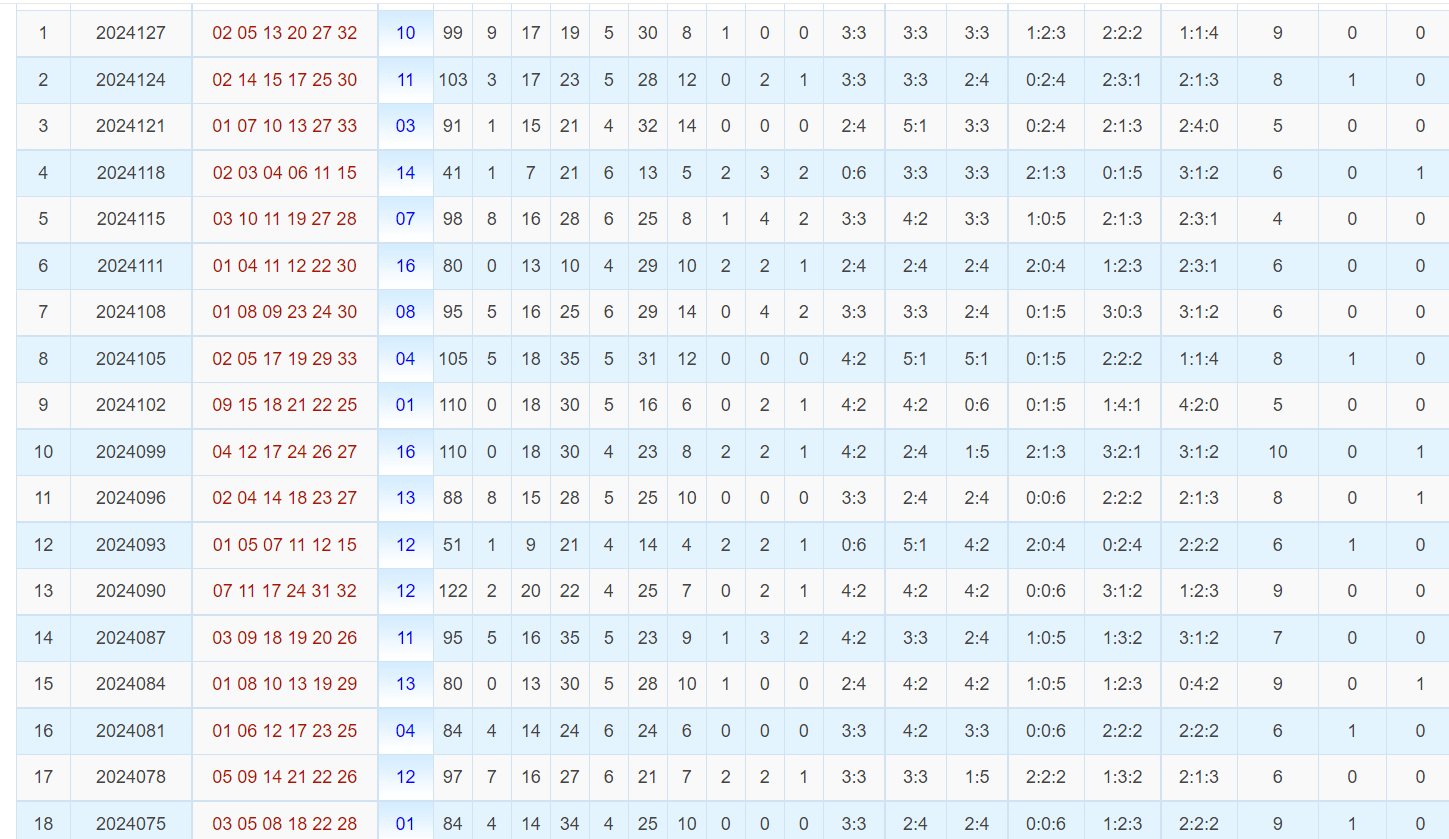Select issue number 2024078
This screenshot has width=1449, height=839.
[x=131, y=777]
